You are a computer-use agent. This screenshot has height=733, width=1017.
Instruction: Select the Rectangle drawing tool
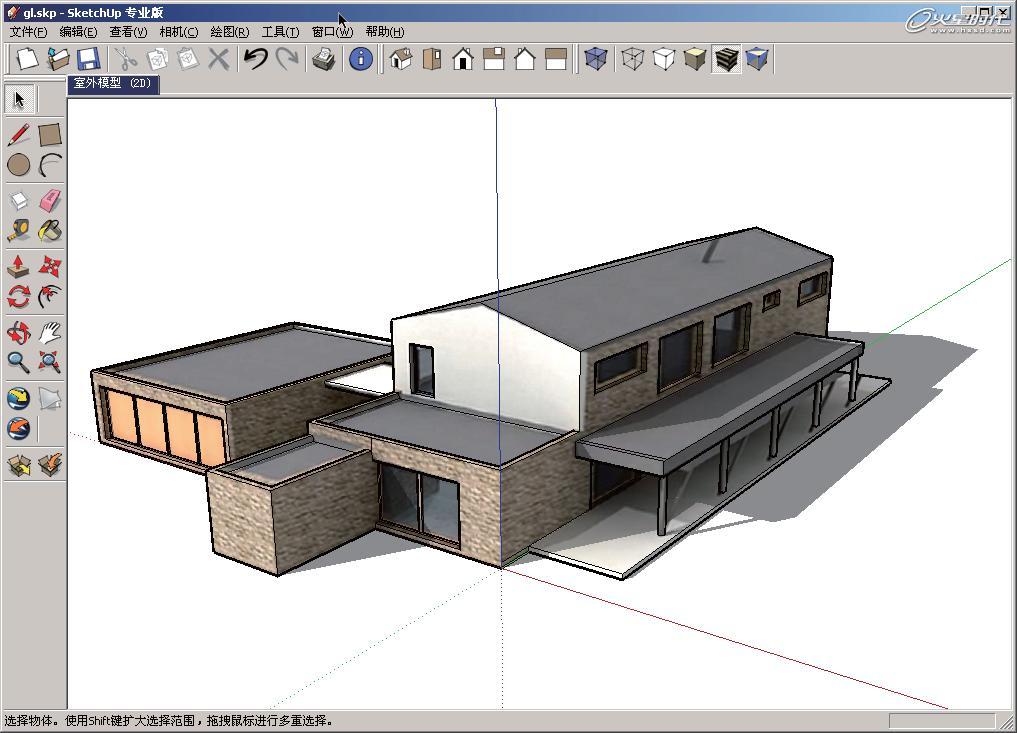[x=50, y=135]
